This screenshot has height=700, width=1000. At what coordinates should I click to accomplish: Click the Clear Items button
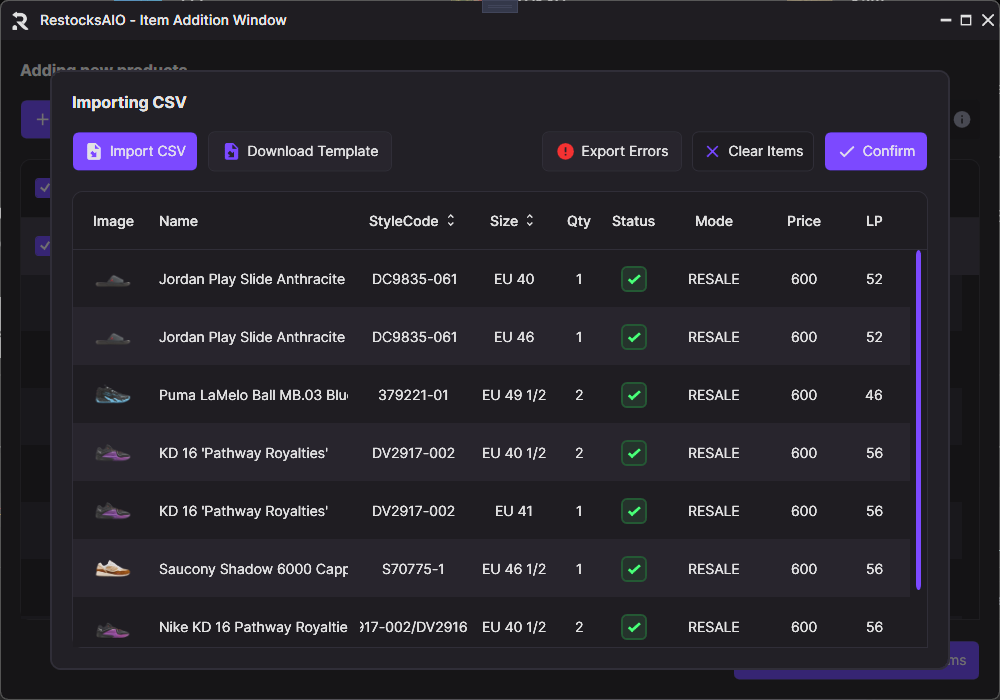click(753, 152)
